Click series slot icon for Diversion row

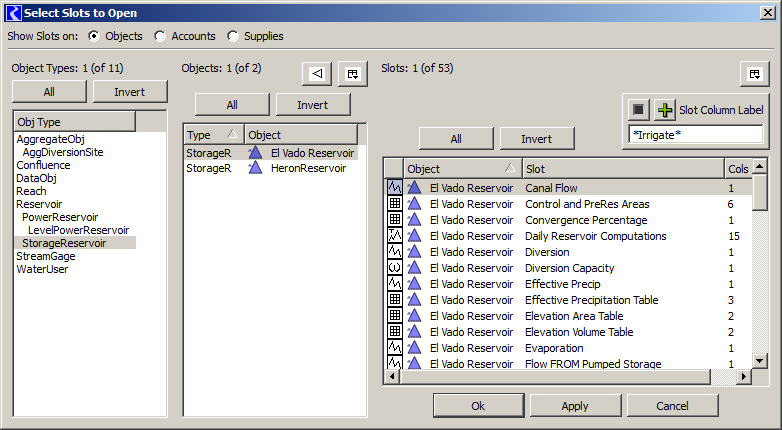[x=394, y=251]
